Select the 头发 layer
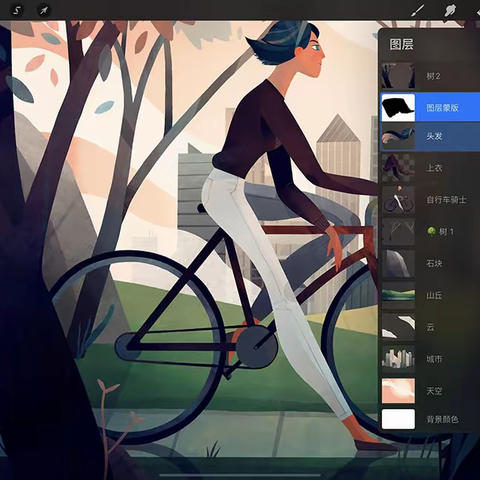Screen dimensions: 480x480 (x=430, y=136)
